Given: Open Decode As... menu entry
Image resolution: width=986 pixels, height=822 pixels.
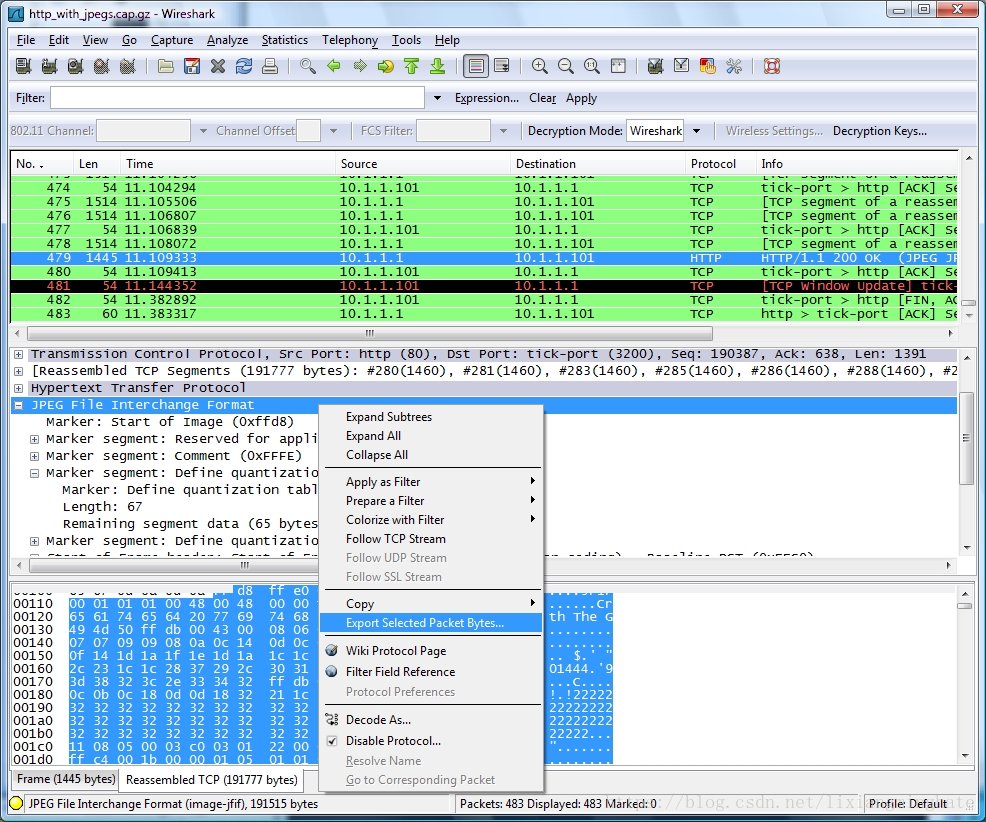Looking at the screenshot, I should point(431,719).
